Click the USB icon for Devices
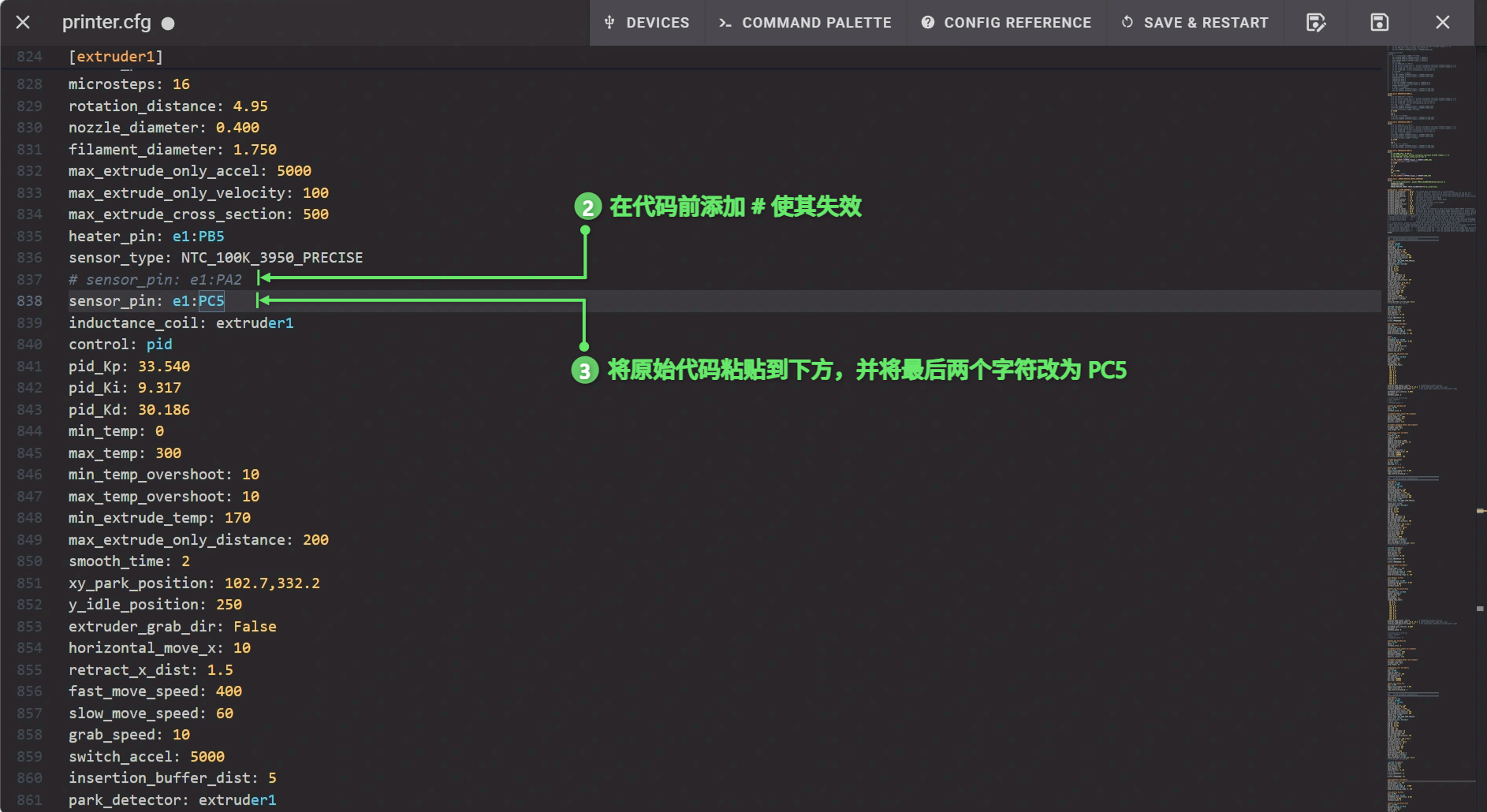This screenshot has width=1487, height=812. coord(609,22)
